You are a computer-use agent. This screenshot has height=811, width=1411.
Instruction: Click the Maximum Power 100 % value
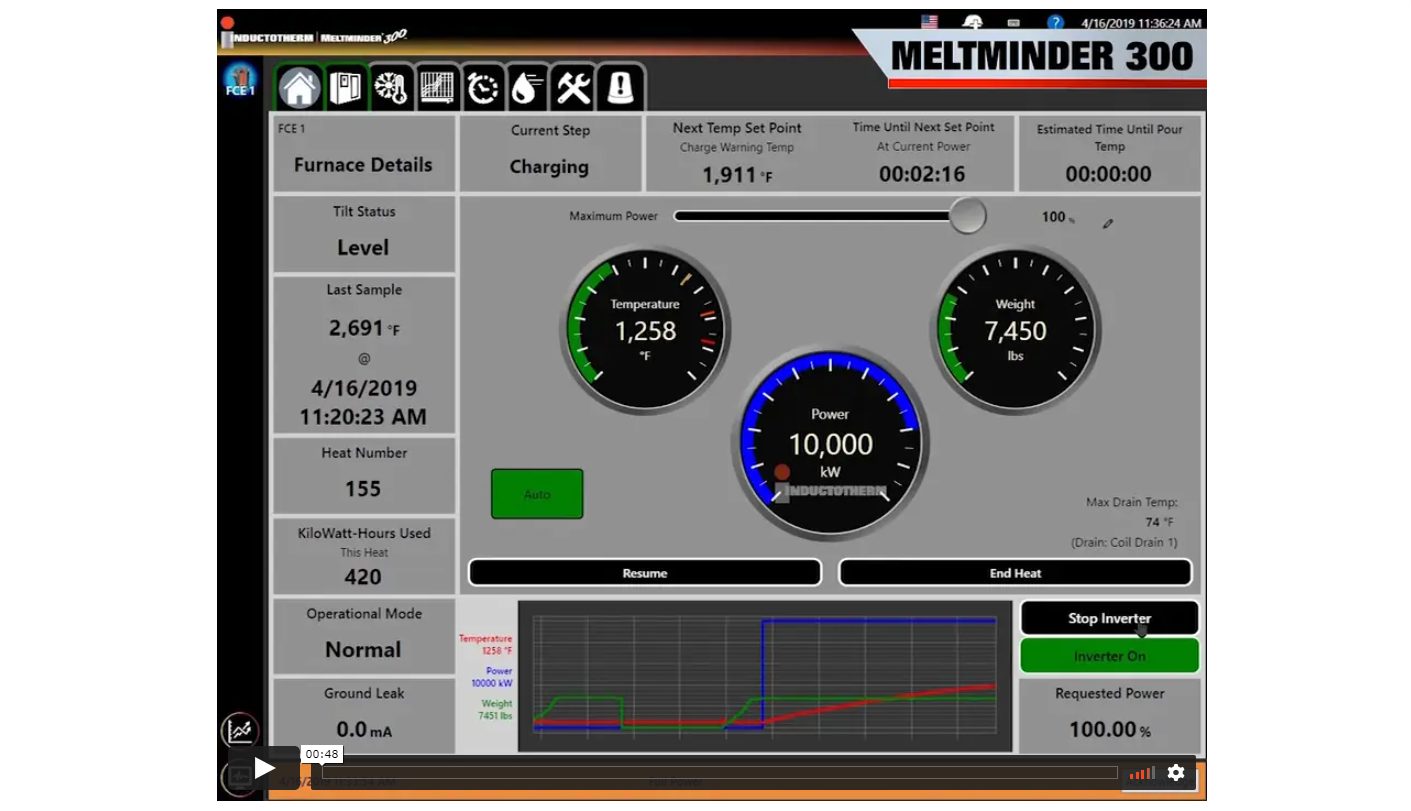1058,217
